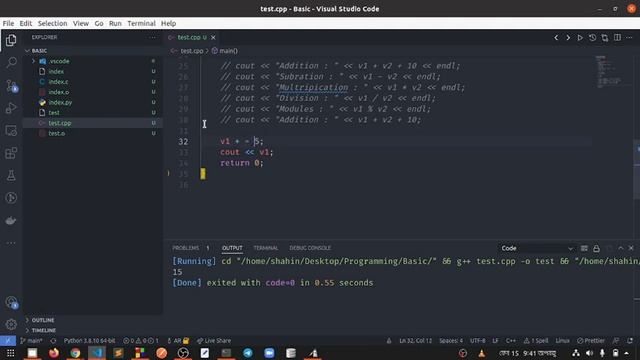Open the Terminal menu
The image size is (640, 360).
(141, 23)
